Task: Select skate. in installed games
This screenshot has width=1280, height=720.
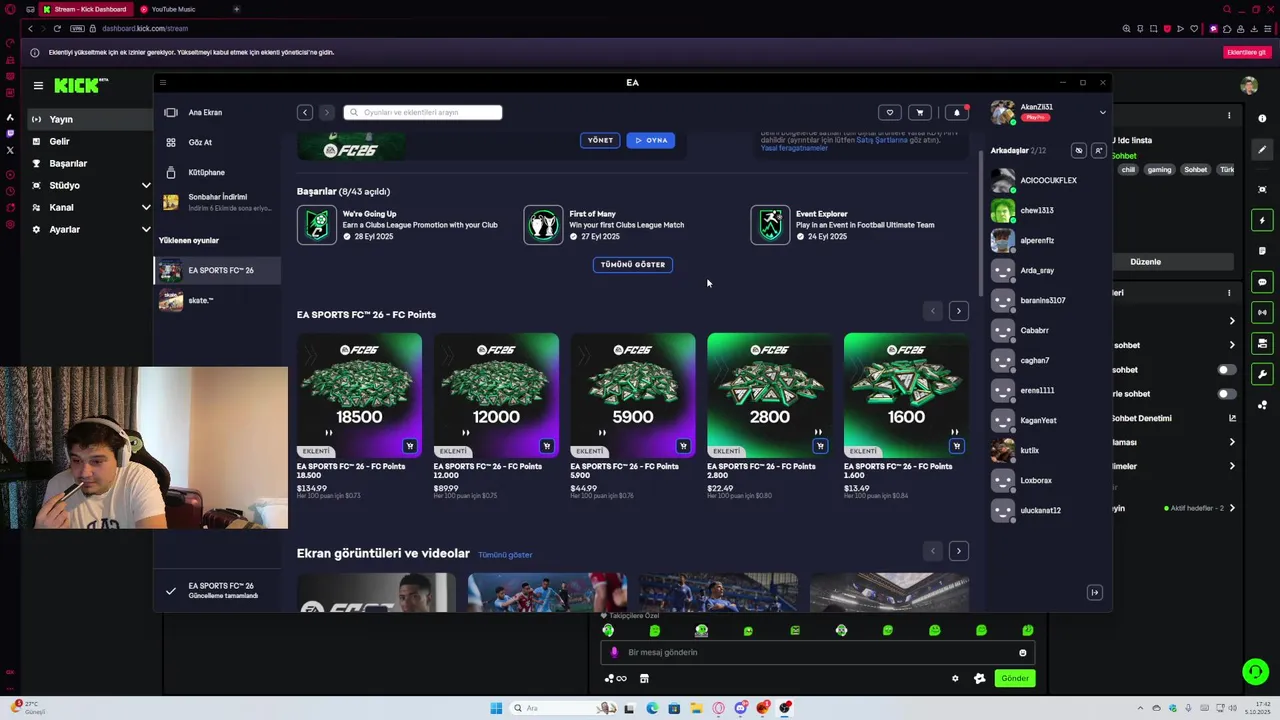Action: point(217,300)
